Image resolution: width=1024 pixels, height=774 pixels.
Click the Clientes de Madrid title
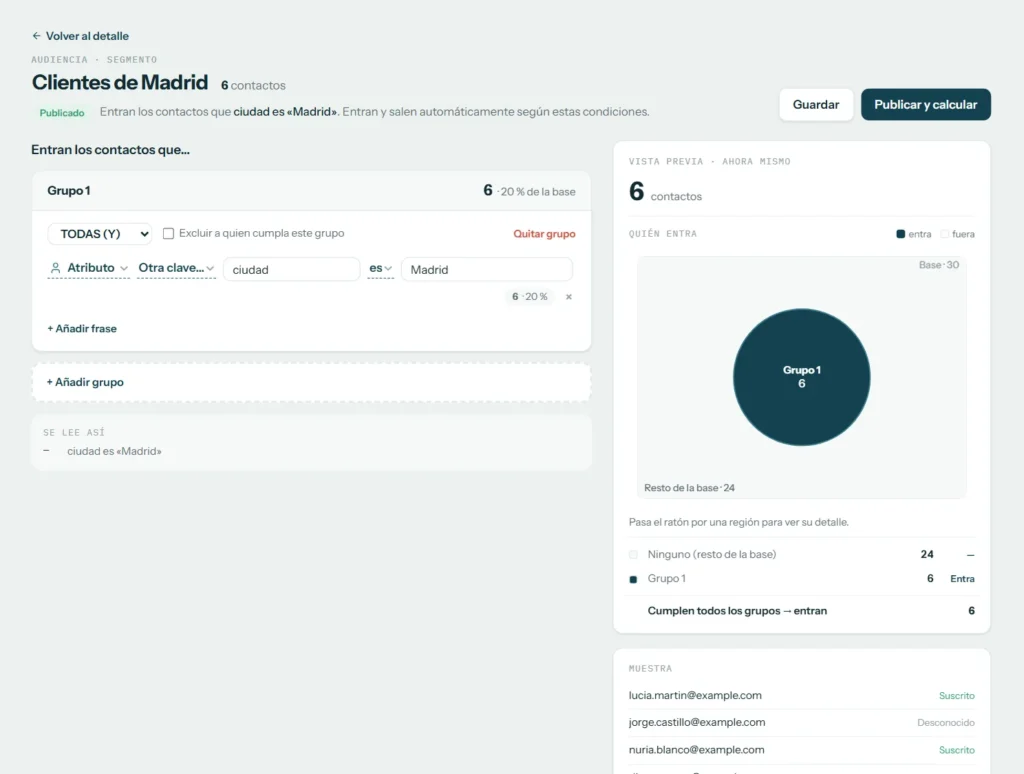tap(120, 82)
